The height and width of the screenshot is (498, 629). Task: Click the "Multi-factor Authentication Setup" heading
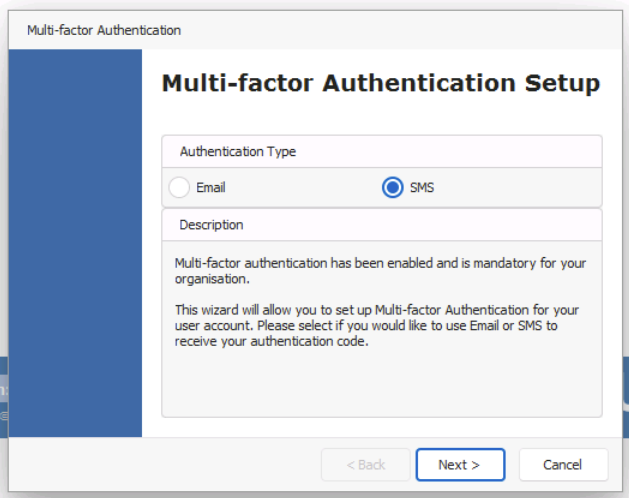pos(381,83)
